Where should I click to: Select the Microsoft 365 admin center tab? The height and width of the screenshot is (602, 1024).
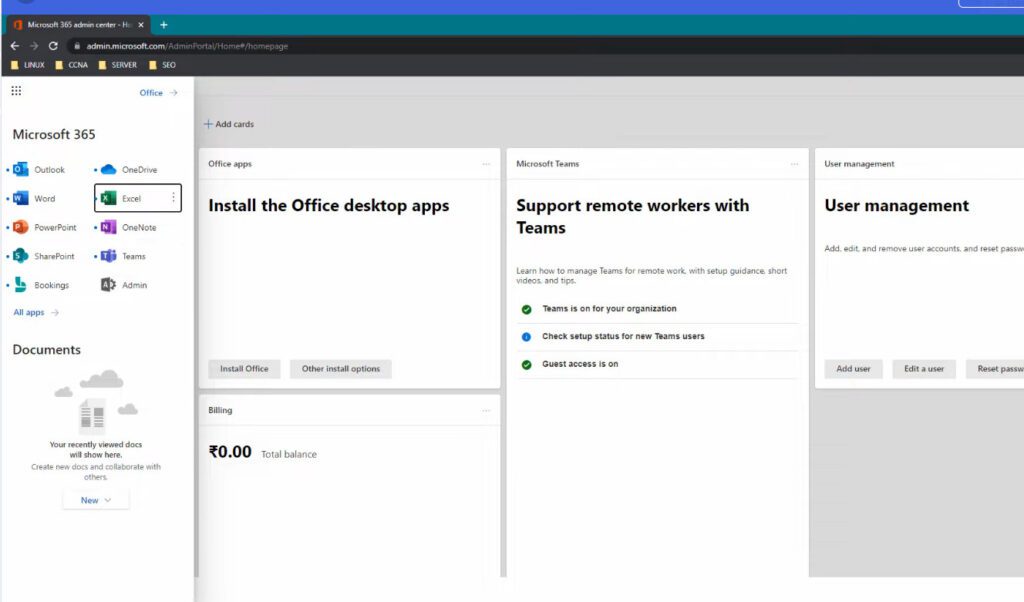pyautogui.click(x=78, y=25)
